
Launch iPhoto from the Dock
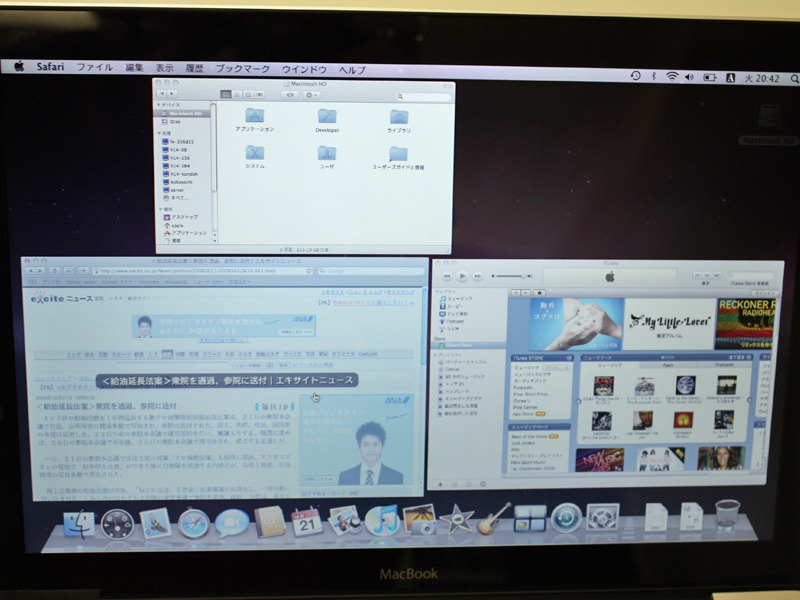tap(419, 519)
